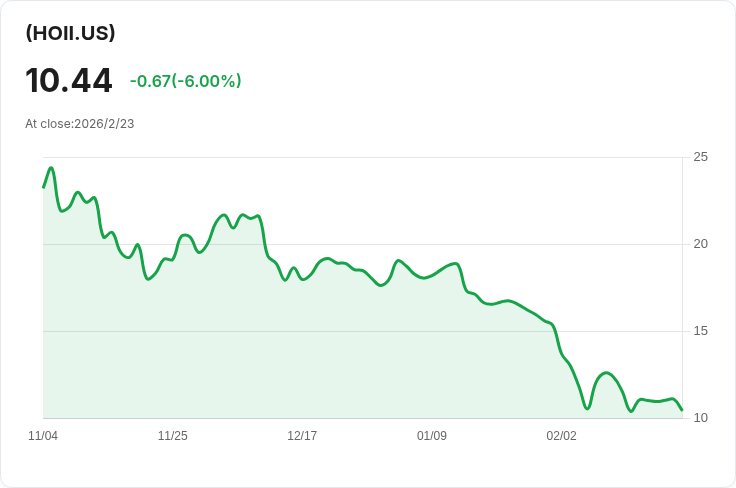Viewport: 736px width, 488px height.
Task: Click the horizontal gridline at level 15
Action: coord(300,331)
